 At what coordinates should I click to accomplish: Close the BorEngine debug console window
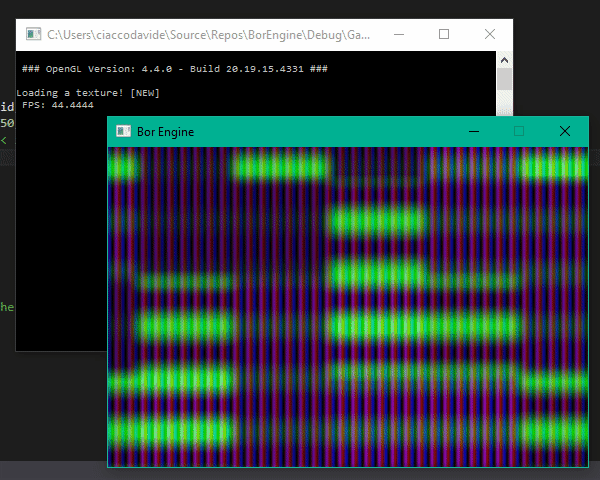click(490, 34)
